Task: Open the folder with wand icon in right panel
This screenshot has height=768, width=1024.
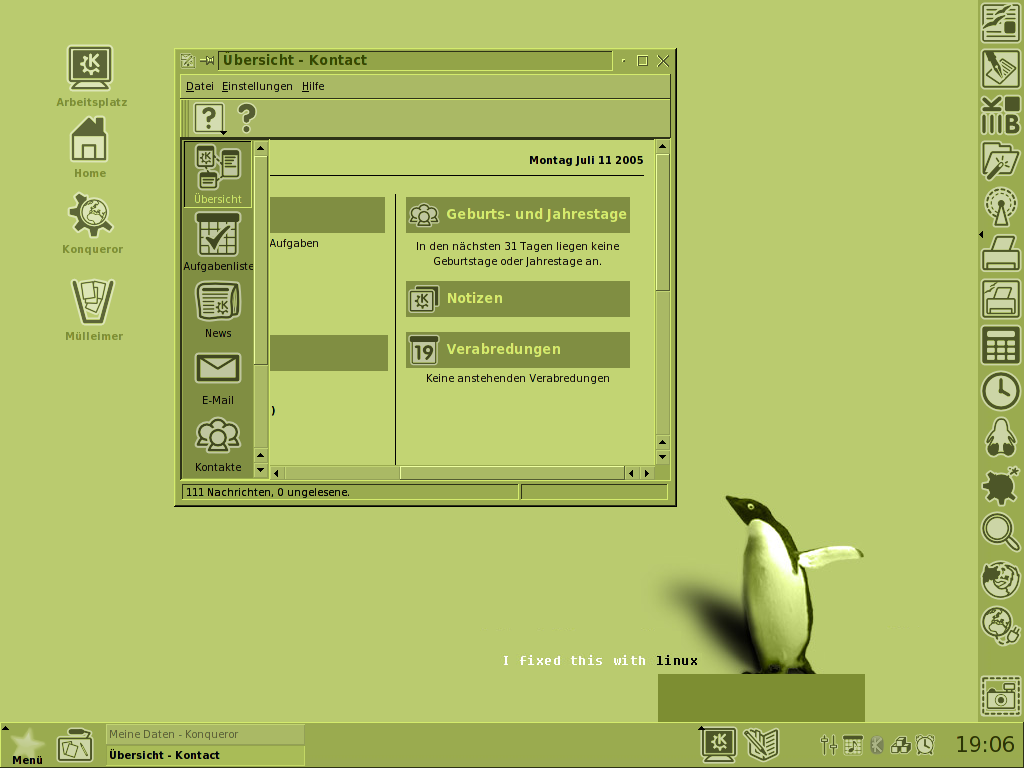Action: 1000,161
